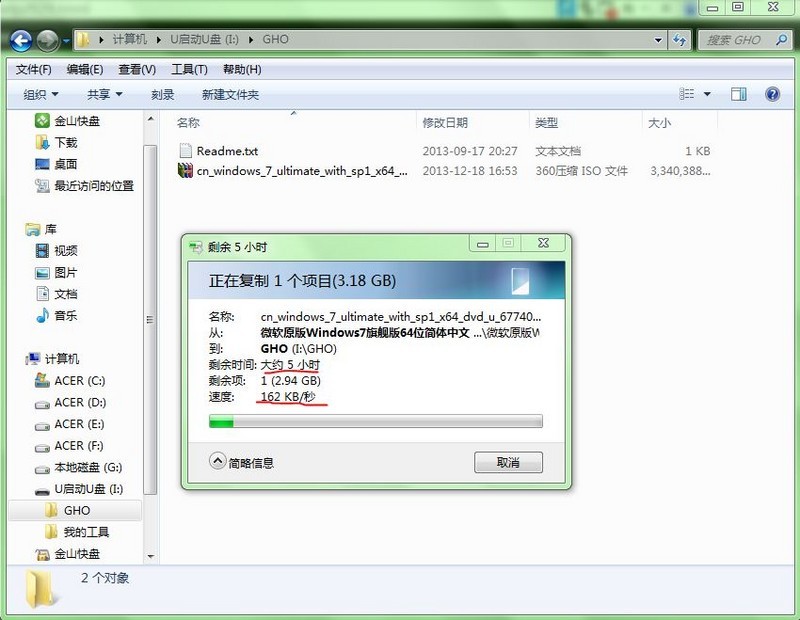800x620 pixels.
Task: Click the 刻录 toolbar button
Action: tap(162, 94)
